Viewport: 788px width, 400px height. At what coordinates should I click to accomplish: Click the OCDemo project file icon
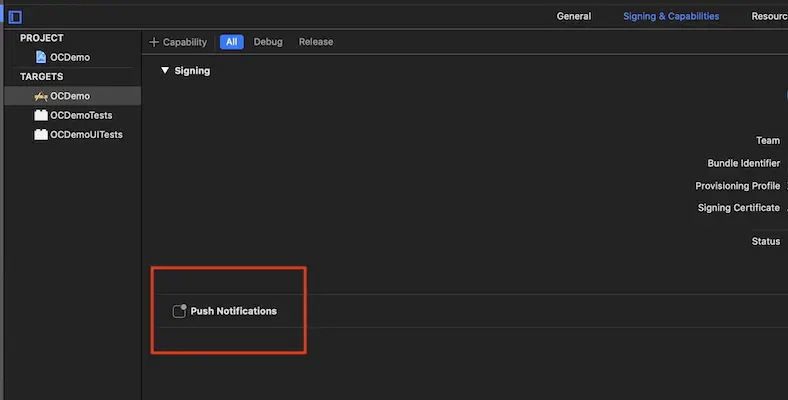click(41, 57)
